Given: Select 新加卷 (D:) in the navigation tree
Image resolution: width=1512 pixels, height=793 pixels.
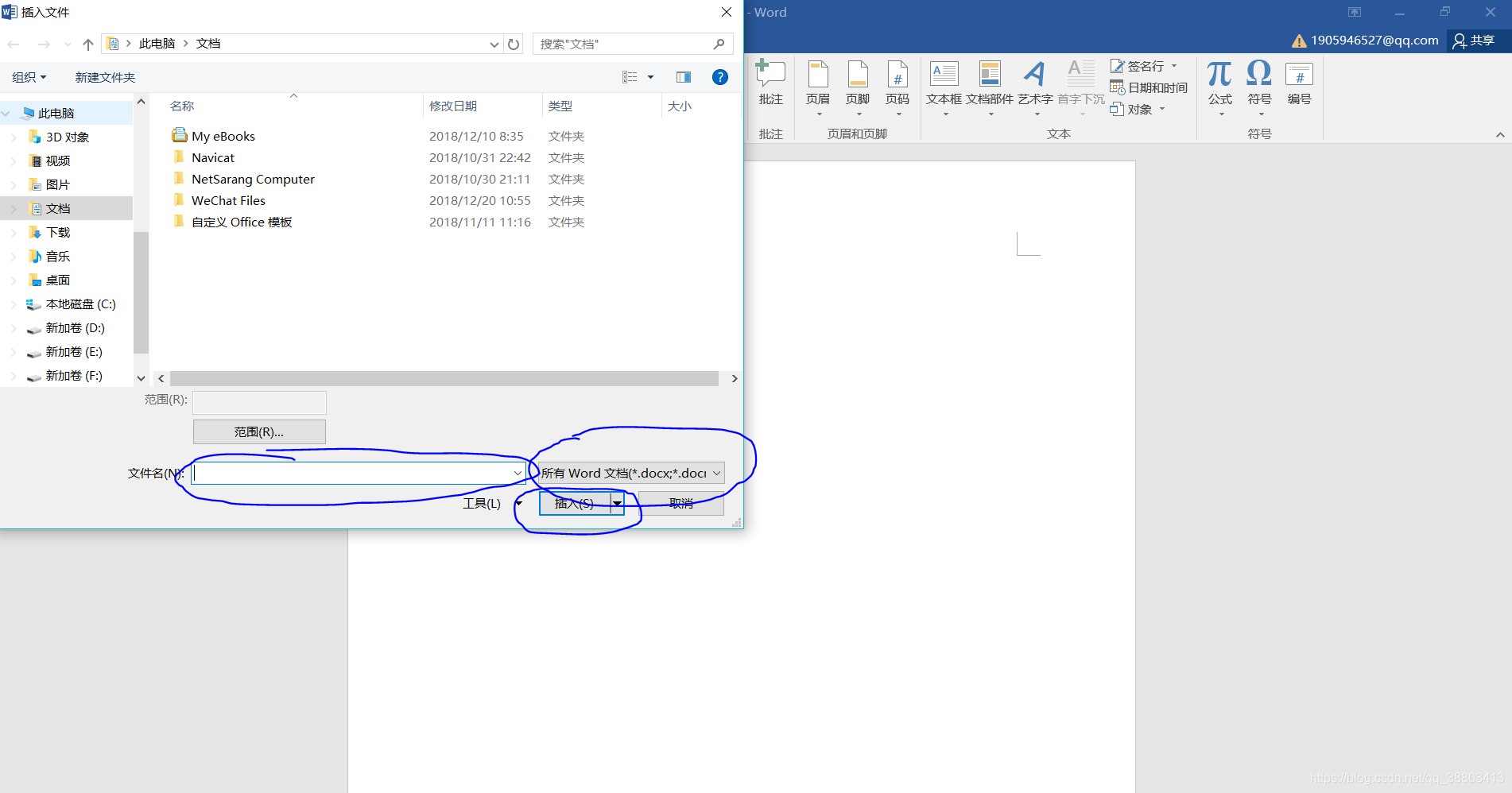Looking at the screenshot, I should [x=75, y=328].
